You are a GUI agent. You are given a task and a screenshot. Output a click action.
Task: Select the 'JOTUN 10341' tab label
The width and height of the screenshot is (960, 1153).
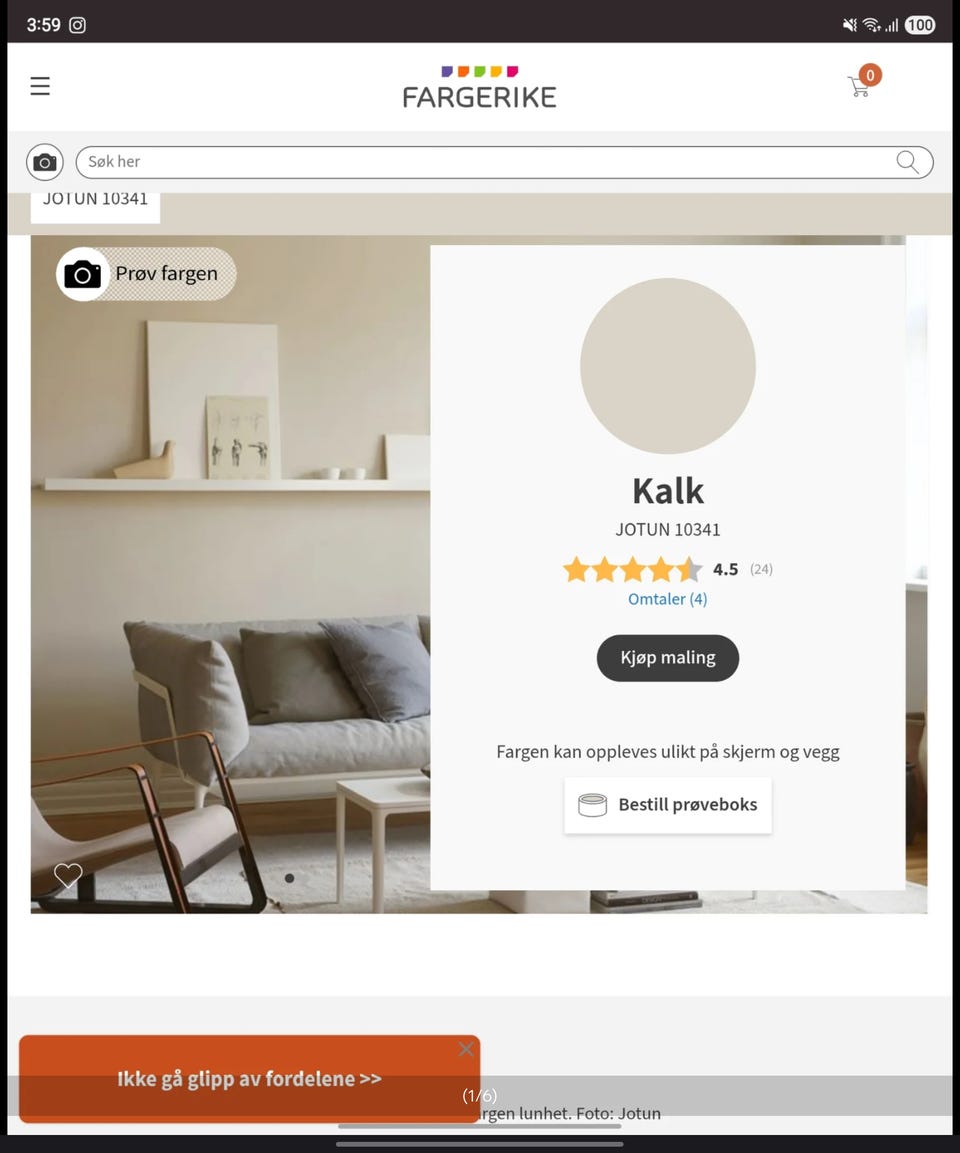(96, 201)
